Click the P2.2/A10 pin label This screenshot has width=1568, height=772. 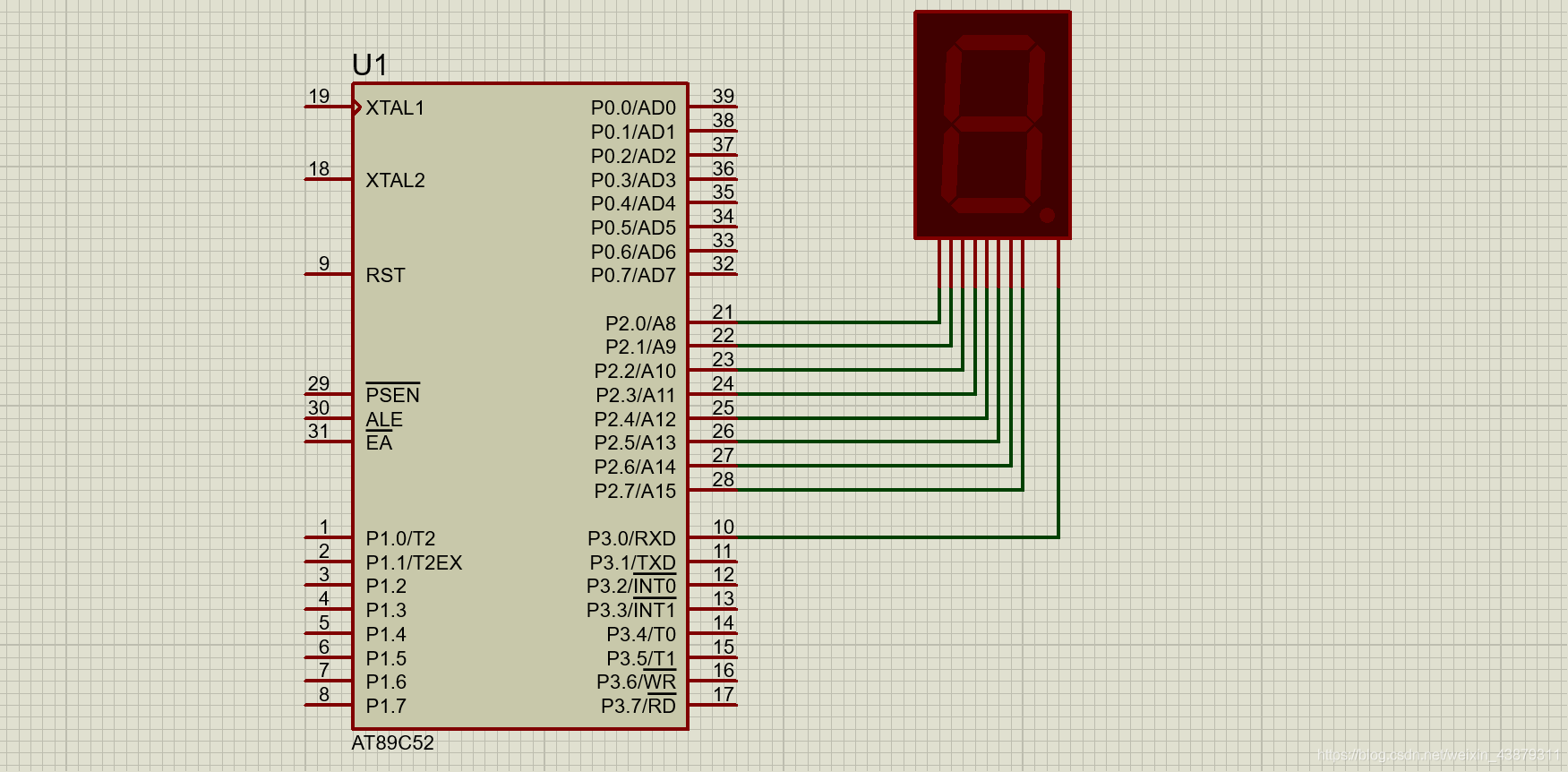635,371
